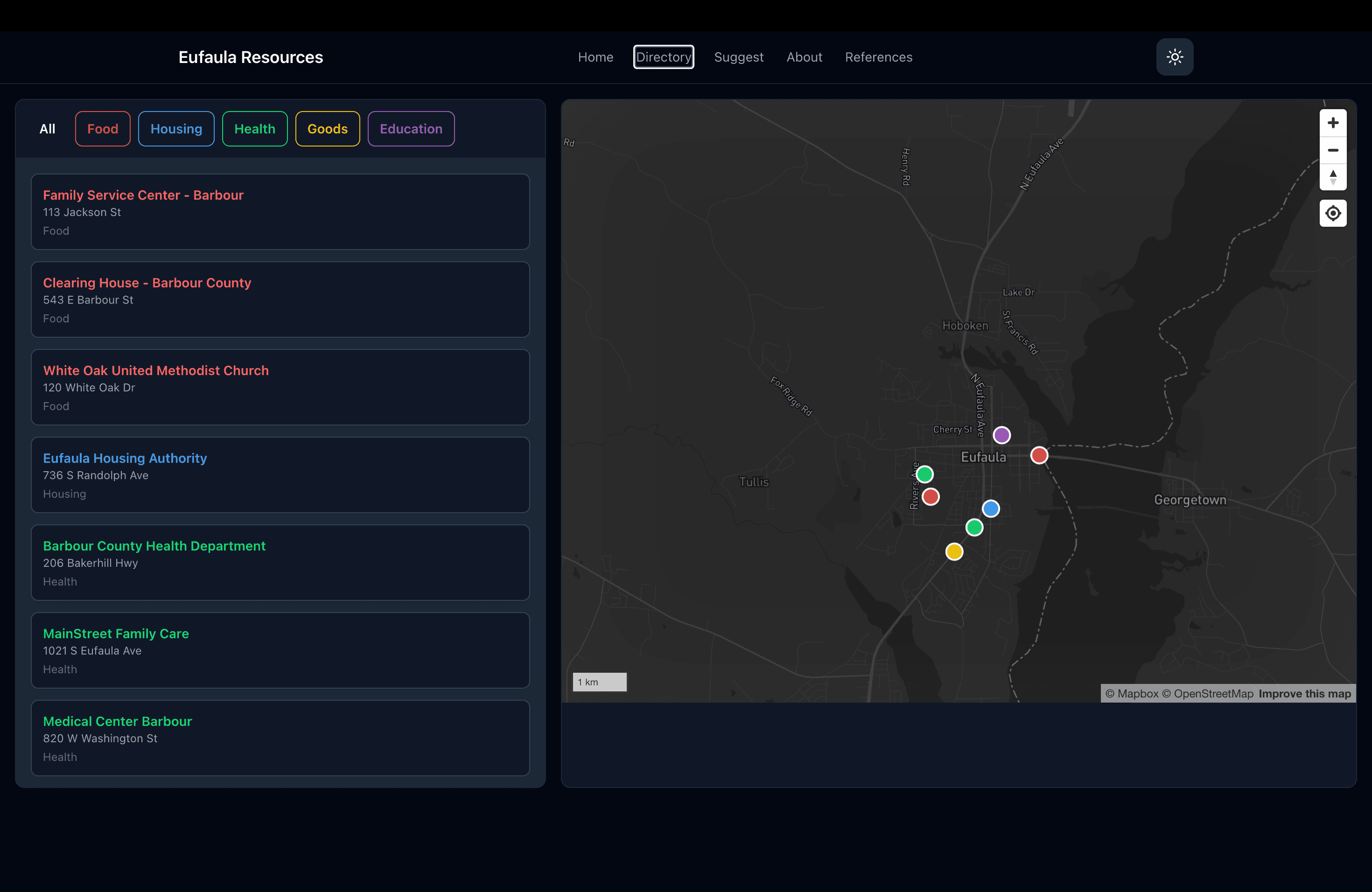
Task: Click the 736 S Randolph Ave address
Action: point(96,475)
